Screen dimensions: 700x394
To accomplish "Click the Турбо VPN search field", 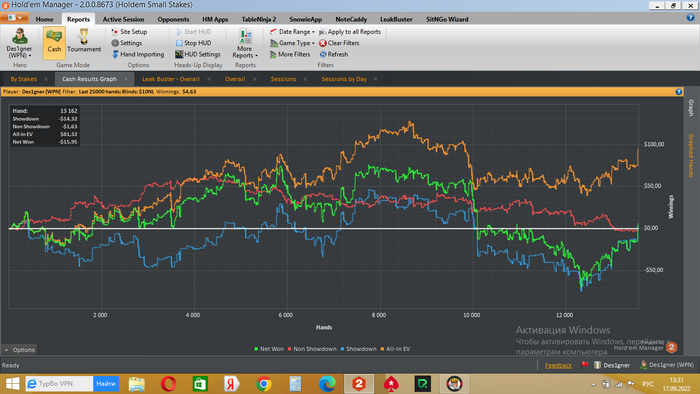I will (x=59, y=384).
